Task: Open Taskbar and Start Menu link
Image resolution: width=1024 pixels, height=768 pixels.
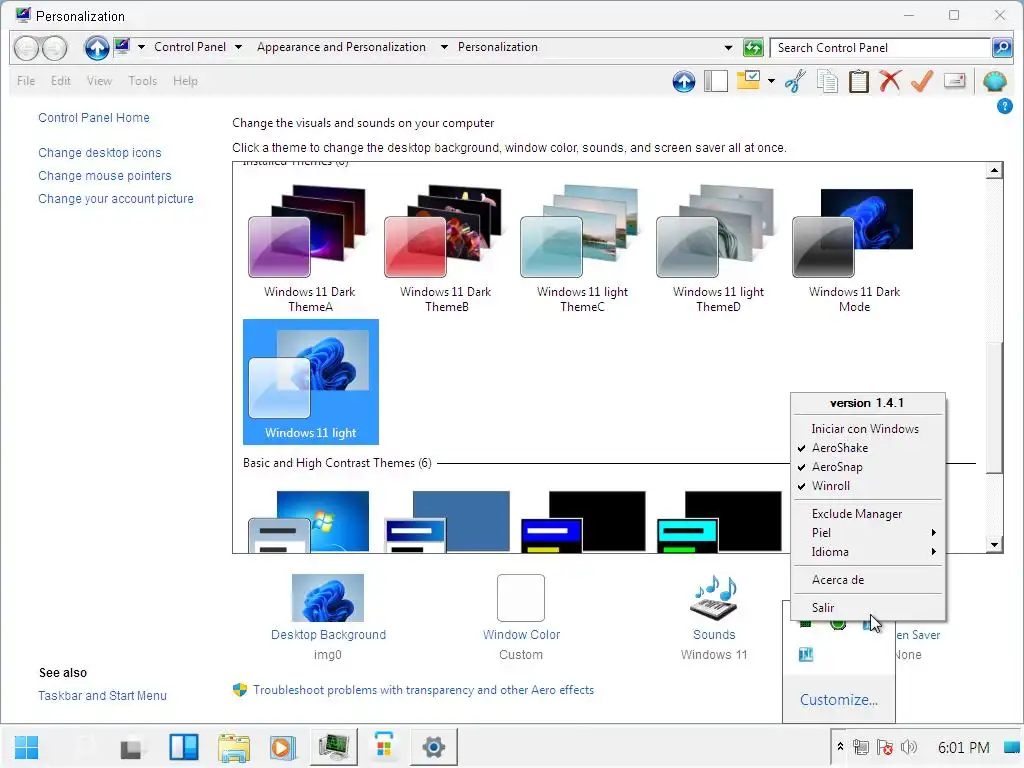Action: (103, 696)
